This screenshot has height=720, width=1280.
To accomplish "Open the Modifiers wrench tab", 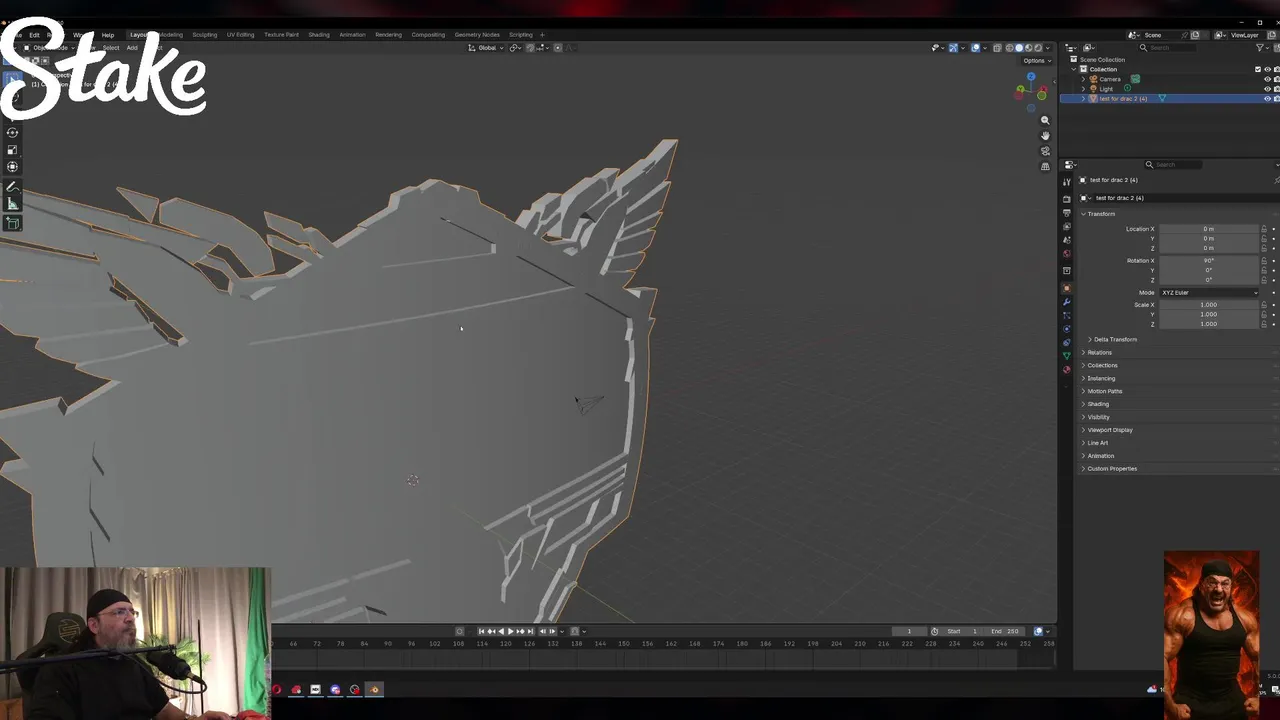I will coord(1067,302).
